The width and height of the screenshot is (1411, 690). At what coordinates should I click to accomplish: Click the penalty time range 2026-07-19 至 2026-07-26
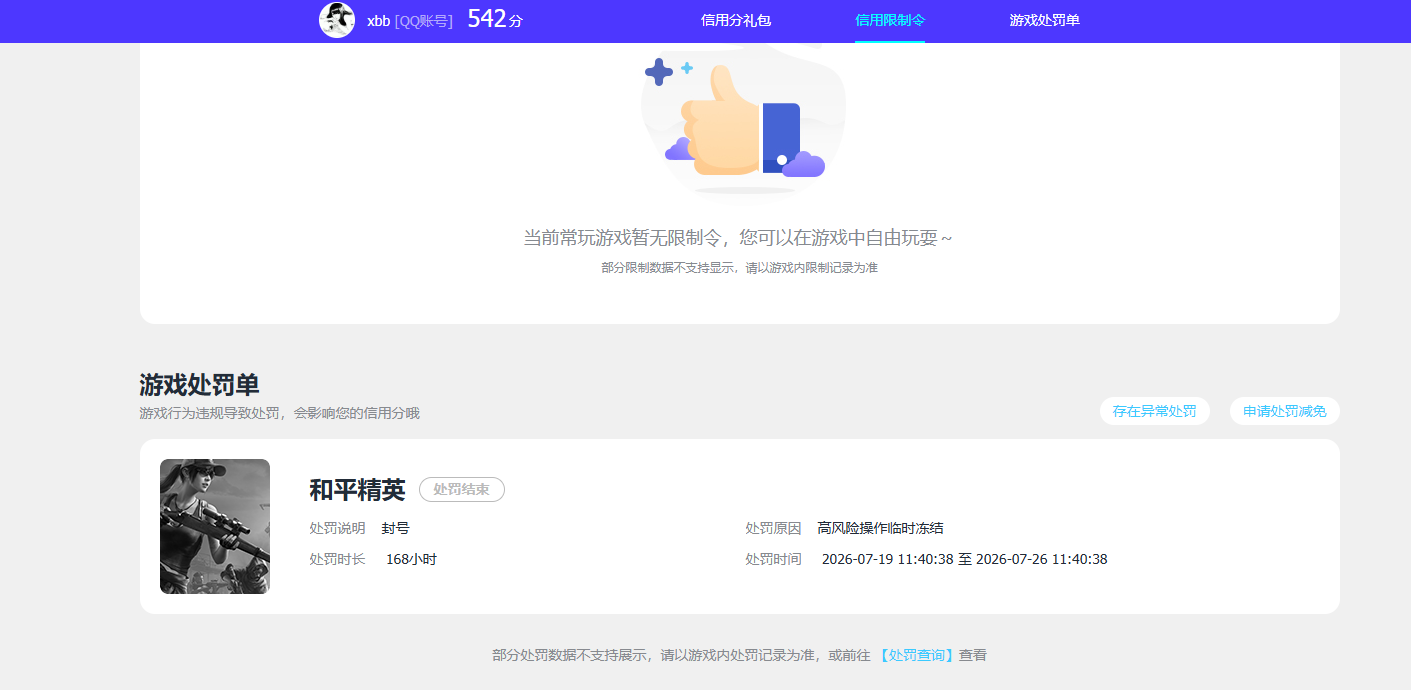(964, 559)
